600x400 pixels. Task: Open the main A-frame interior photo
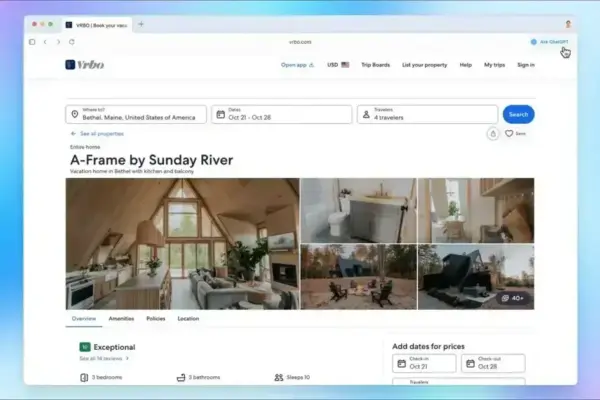click(x=183, y=243)
